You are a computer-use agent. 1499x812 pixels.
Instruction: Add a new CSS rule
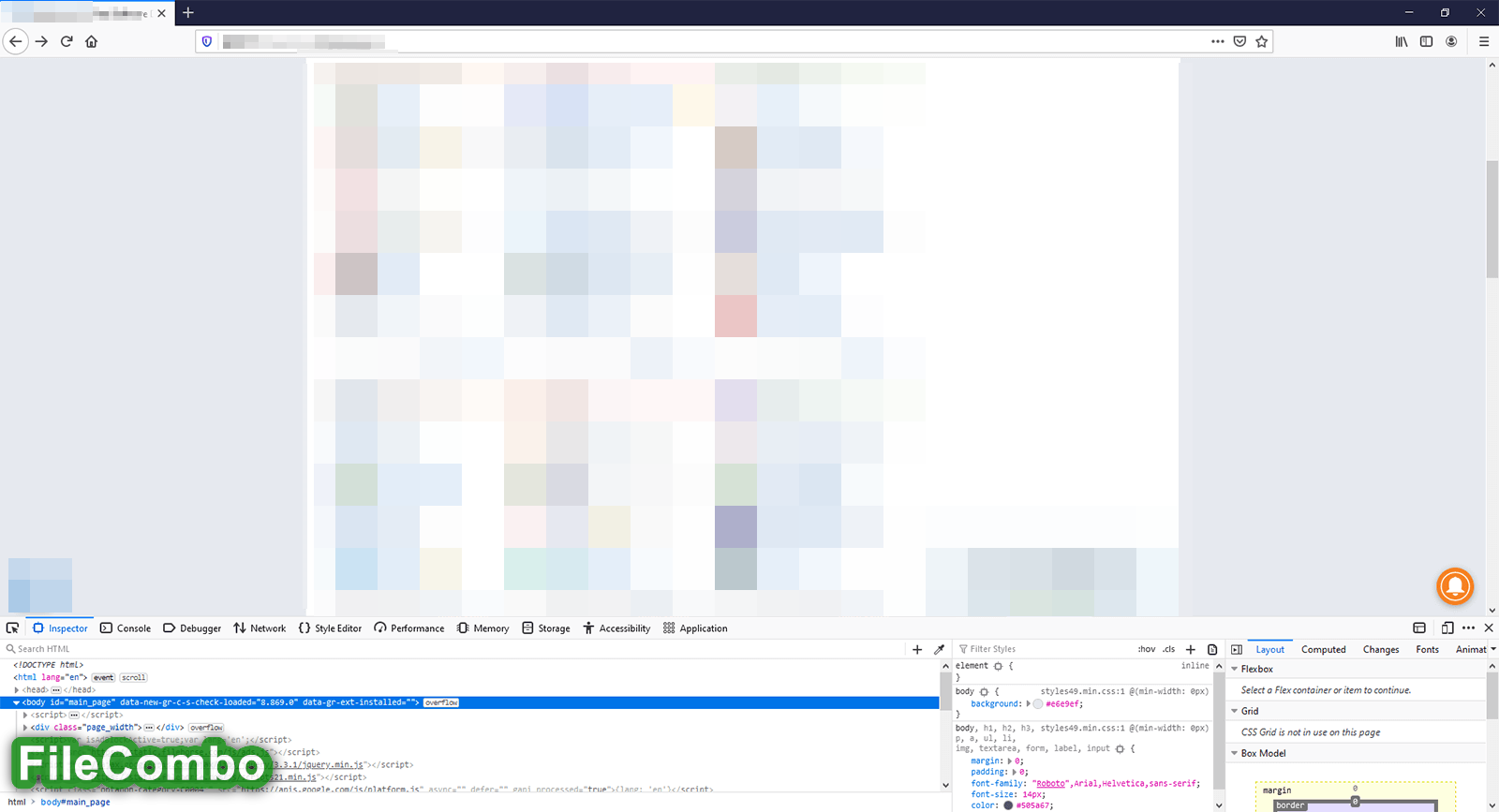[1191, 649]
